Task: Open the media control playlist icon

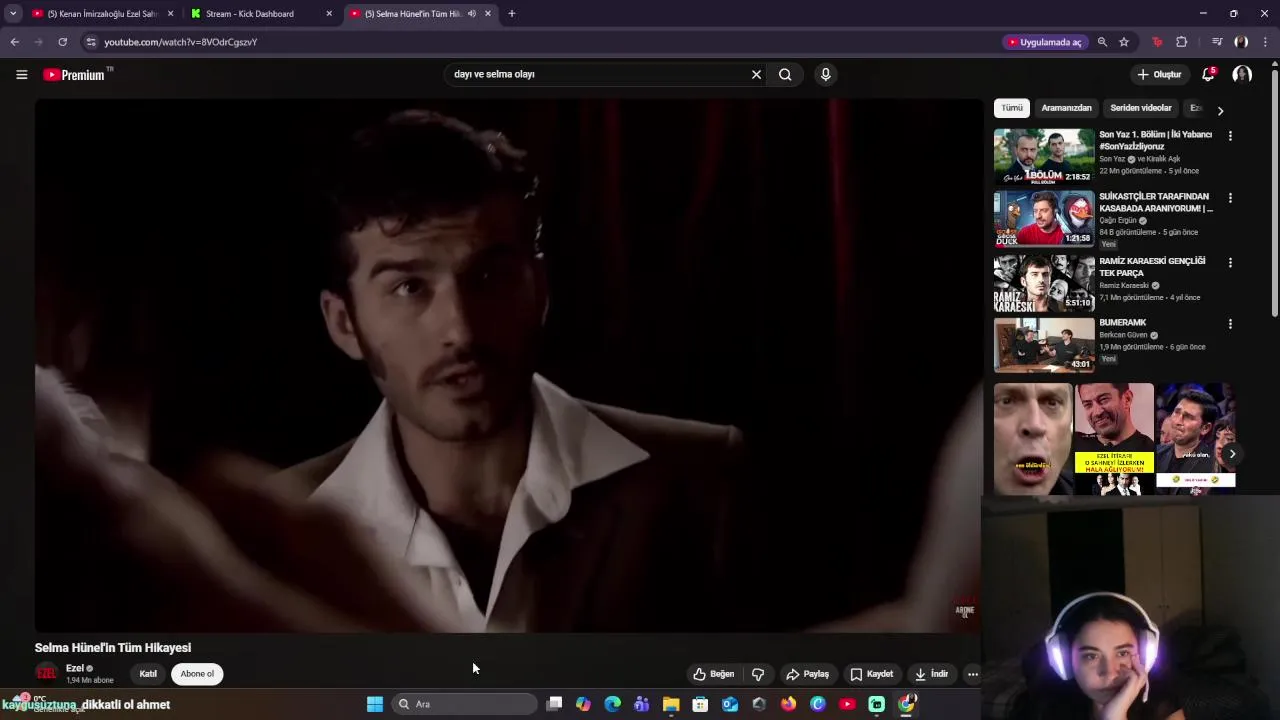Action: coord(1217,42)
